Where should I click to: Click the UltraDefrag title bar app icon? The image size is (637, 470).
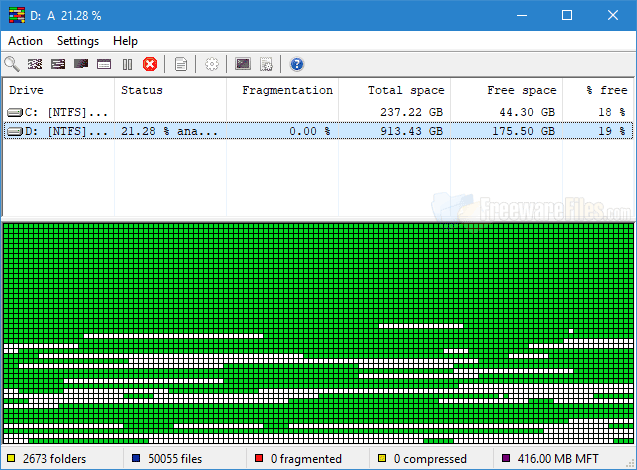17,15
